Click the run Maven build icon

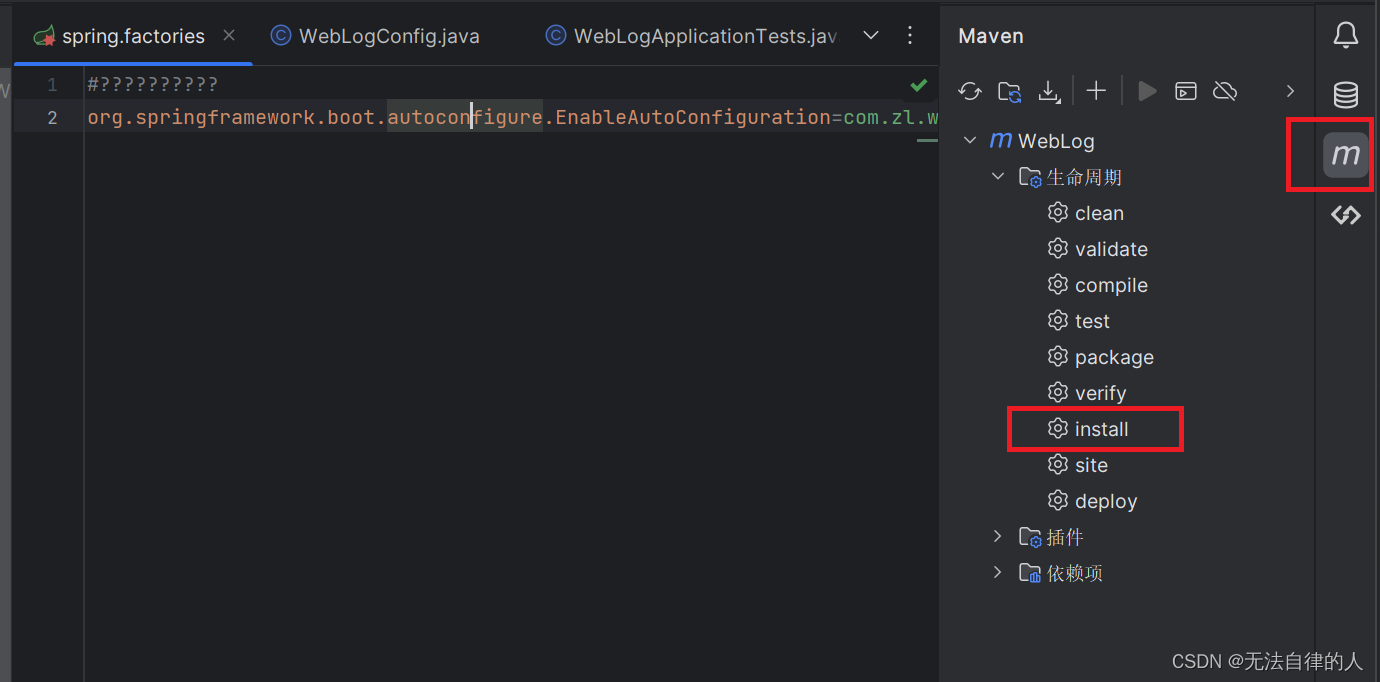point(1148,91)
